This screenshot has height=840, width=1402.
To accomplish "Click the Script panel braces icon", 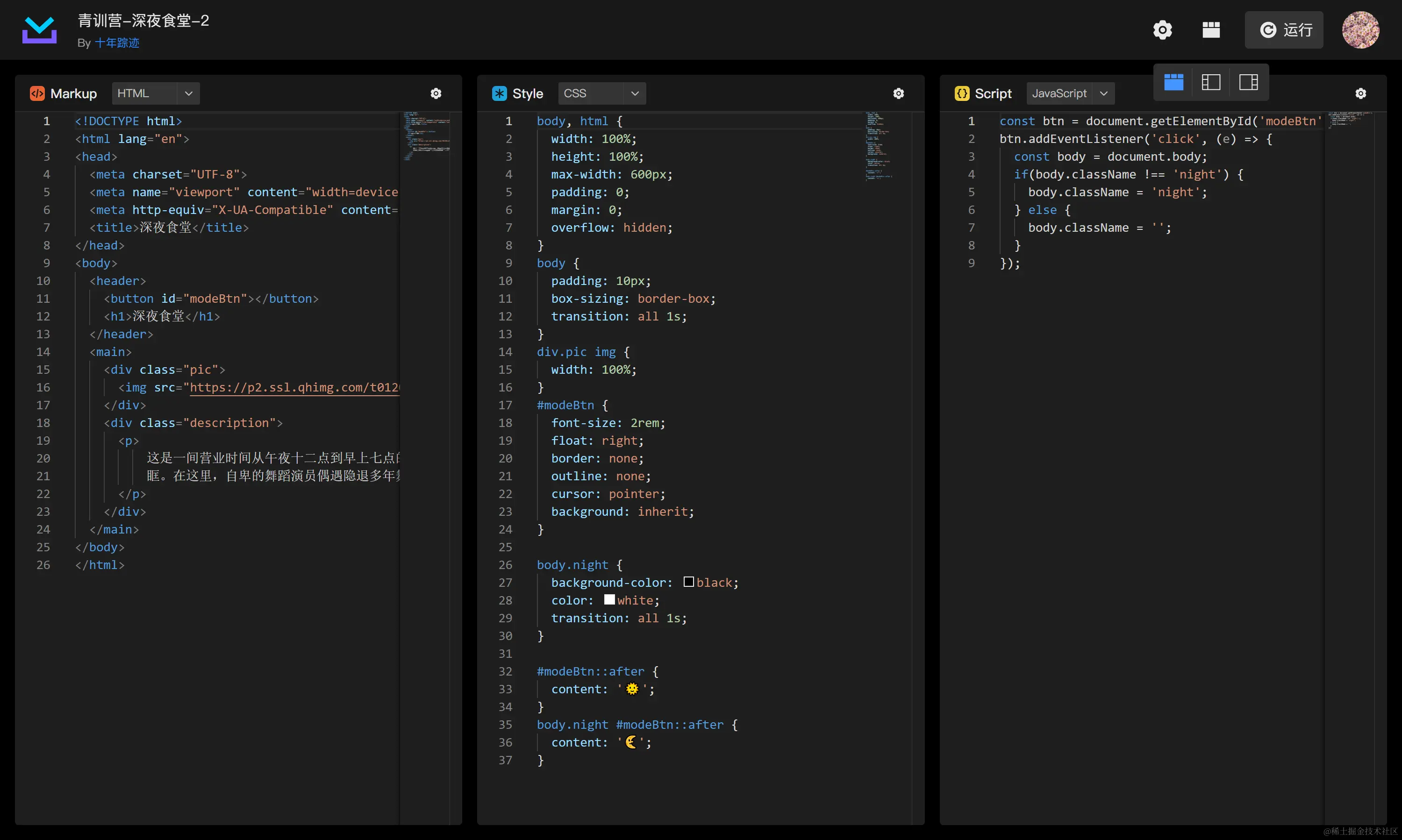I will (961, 93).
